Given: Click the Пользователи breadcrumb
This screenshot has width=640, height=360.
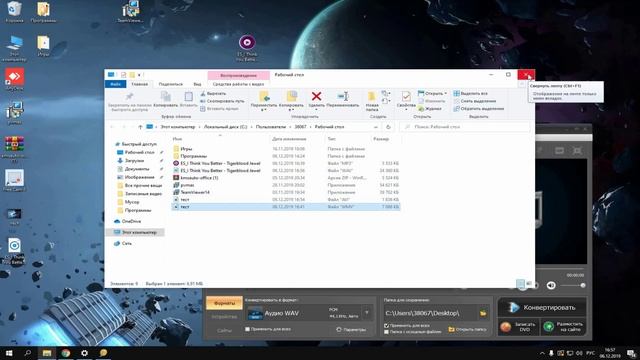Looking at the screenshot, I should [271, 127].
